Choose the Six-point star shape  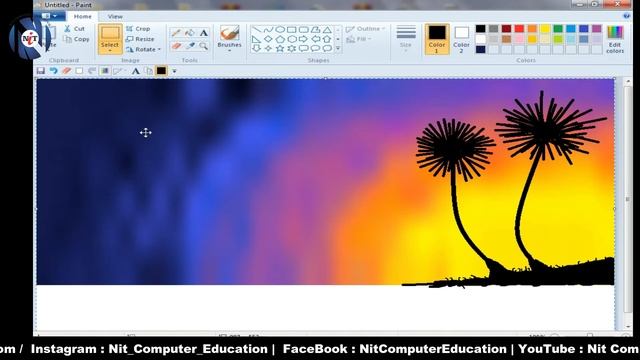pos(291,48)
